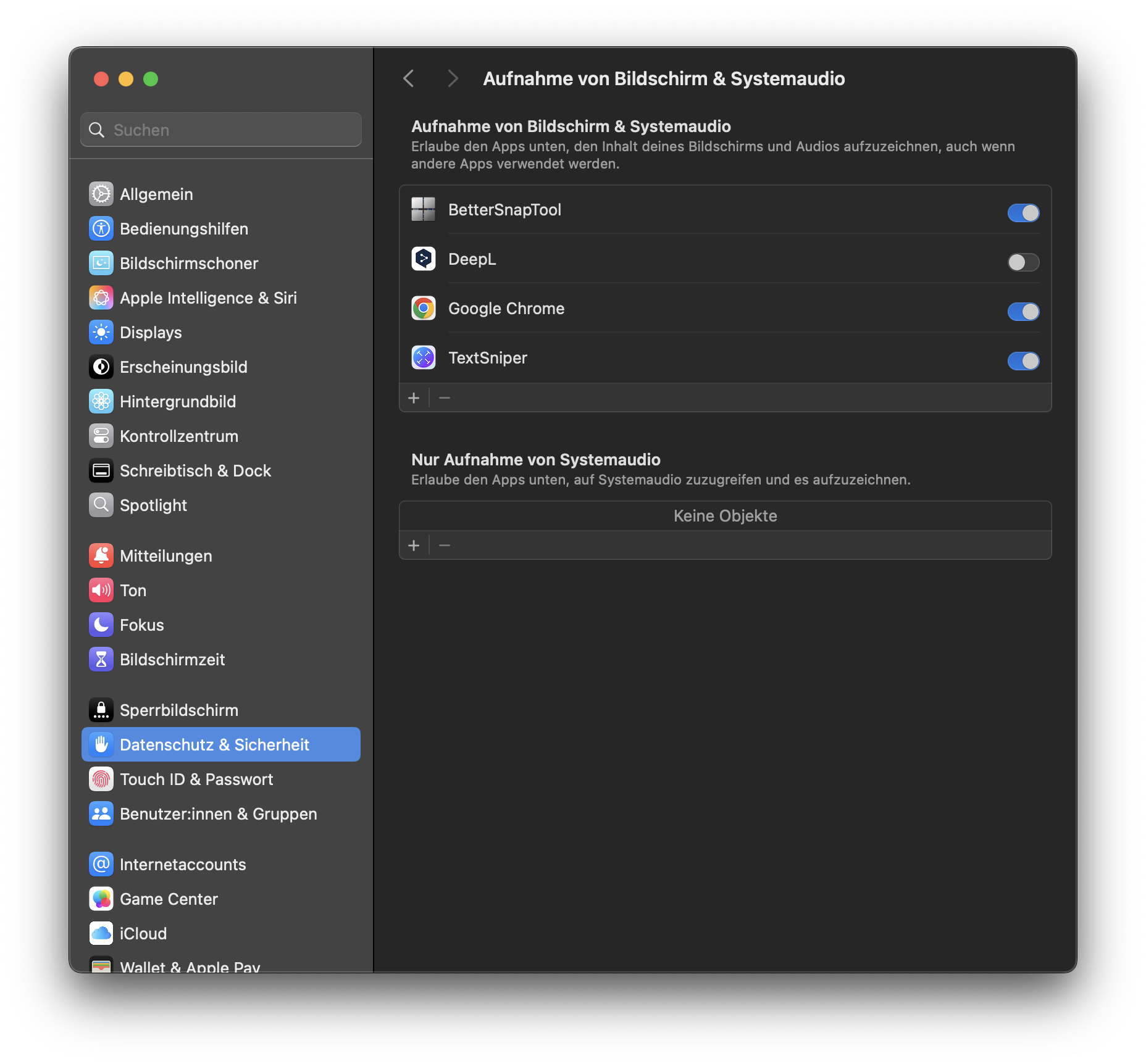Select Datenschutz & Sicherheit in sidebar
The image size is (1146, 1064).
pos(215,744)
